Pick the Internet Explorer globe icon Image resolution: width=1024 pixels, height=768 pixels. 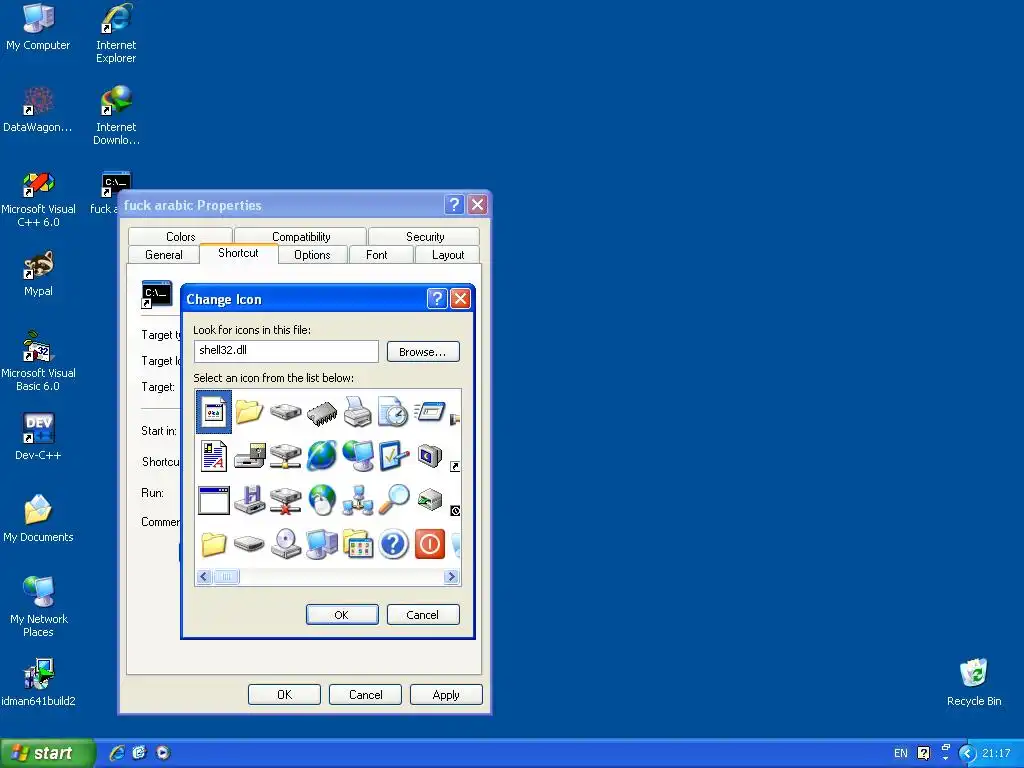pos(322,455)
